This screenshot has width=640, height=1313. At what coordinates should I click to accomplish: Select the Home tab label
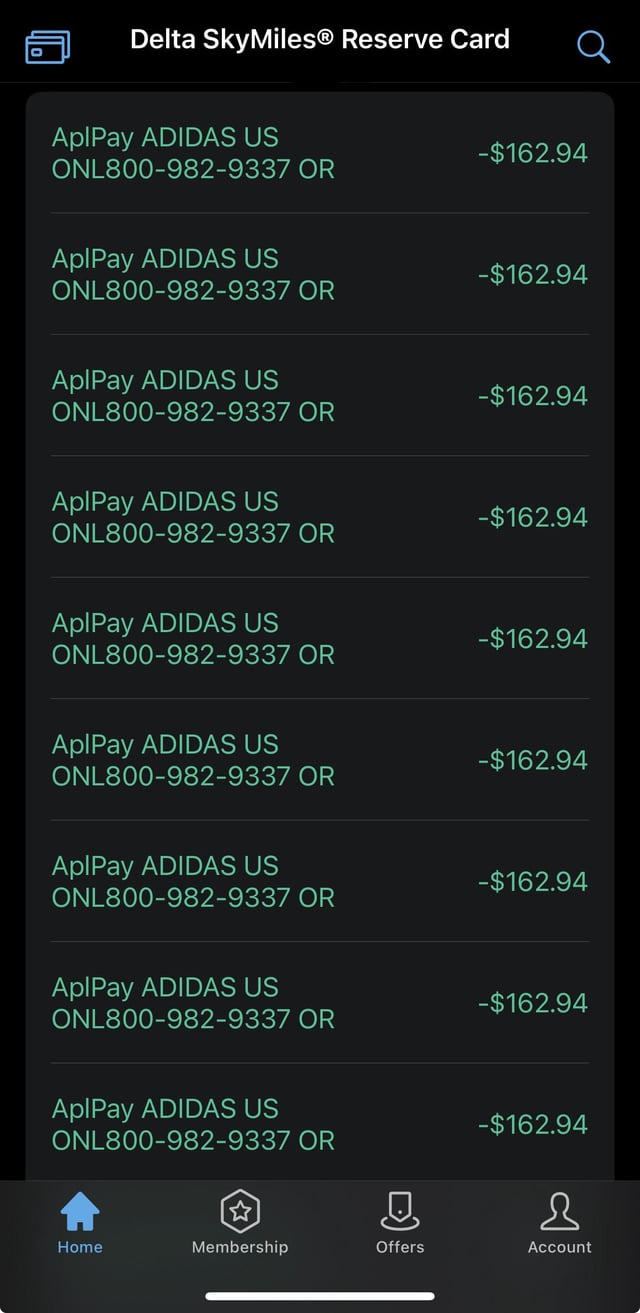pos(80,1247)
